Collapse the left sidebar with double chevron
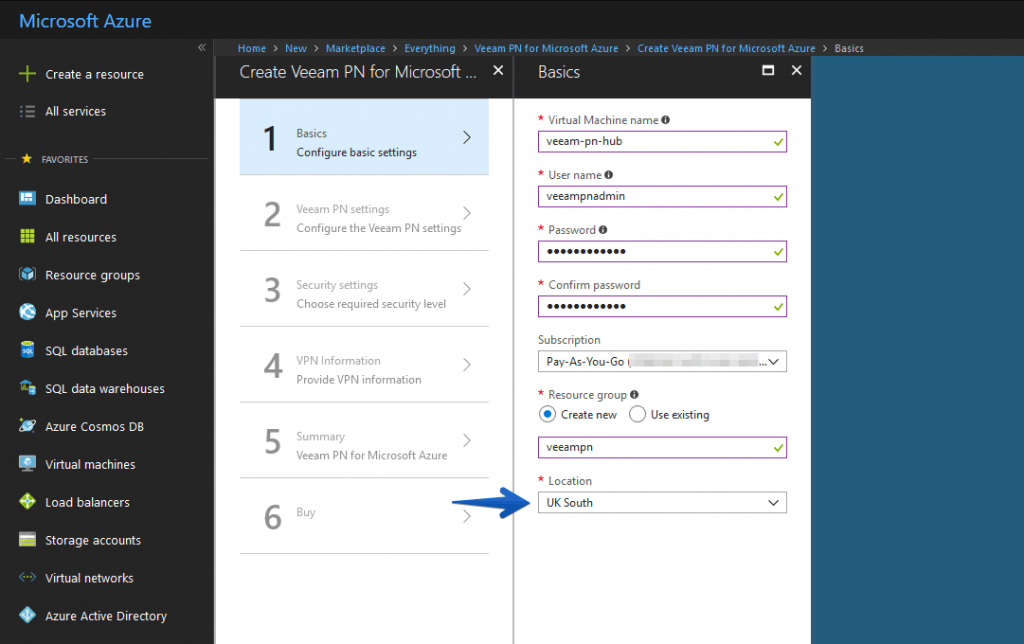 201,47
